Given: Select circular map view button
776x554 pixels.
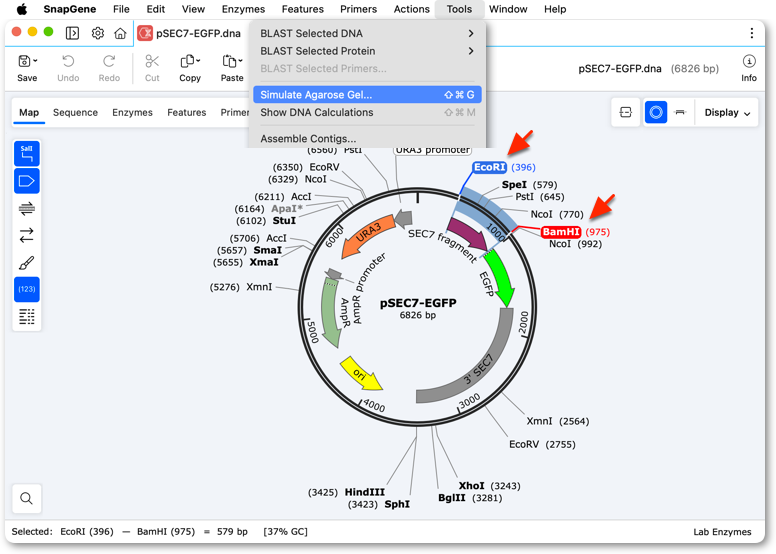Looking at the screenshot, I should click(x=656, y=112).
